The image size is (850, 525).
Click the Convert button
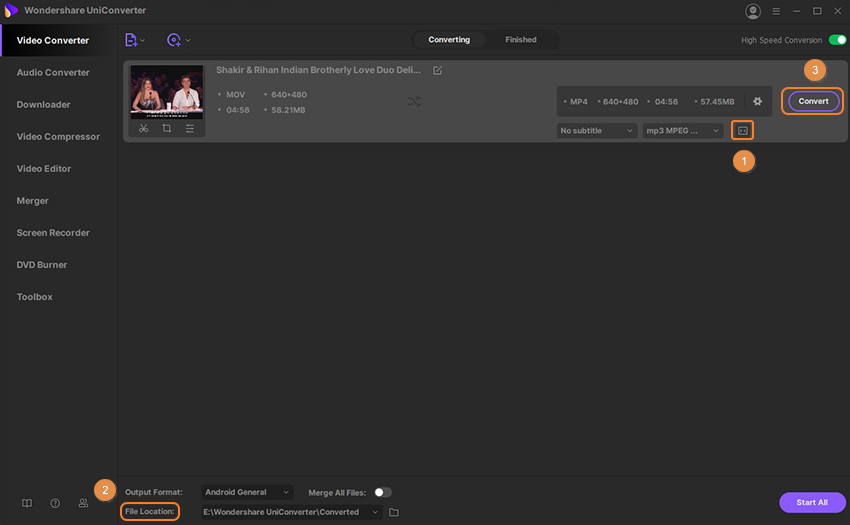click(x=813, y=101)
